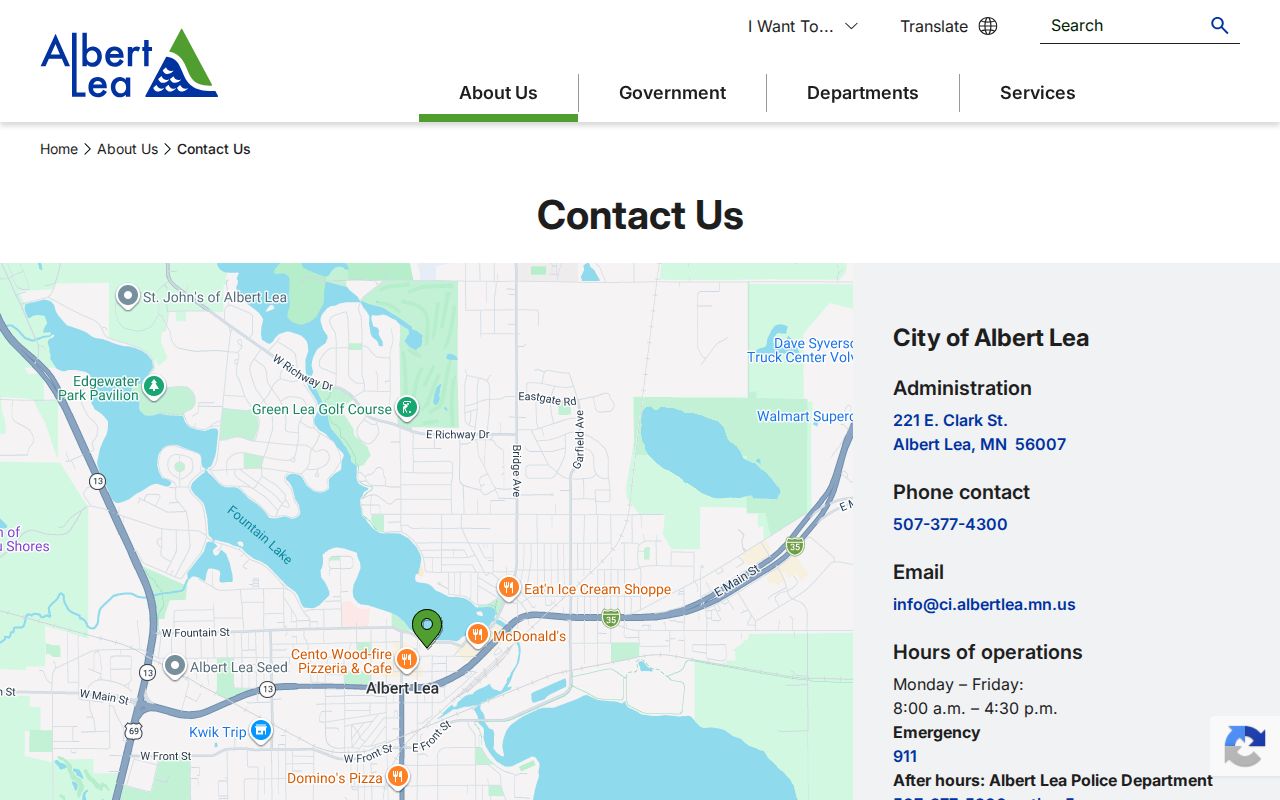
Task: Click the info@ci.albertlea.mn.us email link
Action: (984, 604)
